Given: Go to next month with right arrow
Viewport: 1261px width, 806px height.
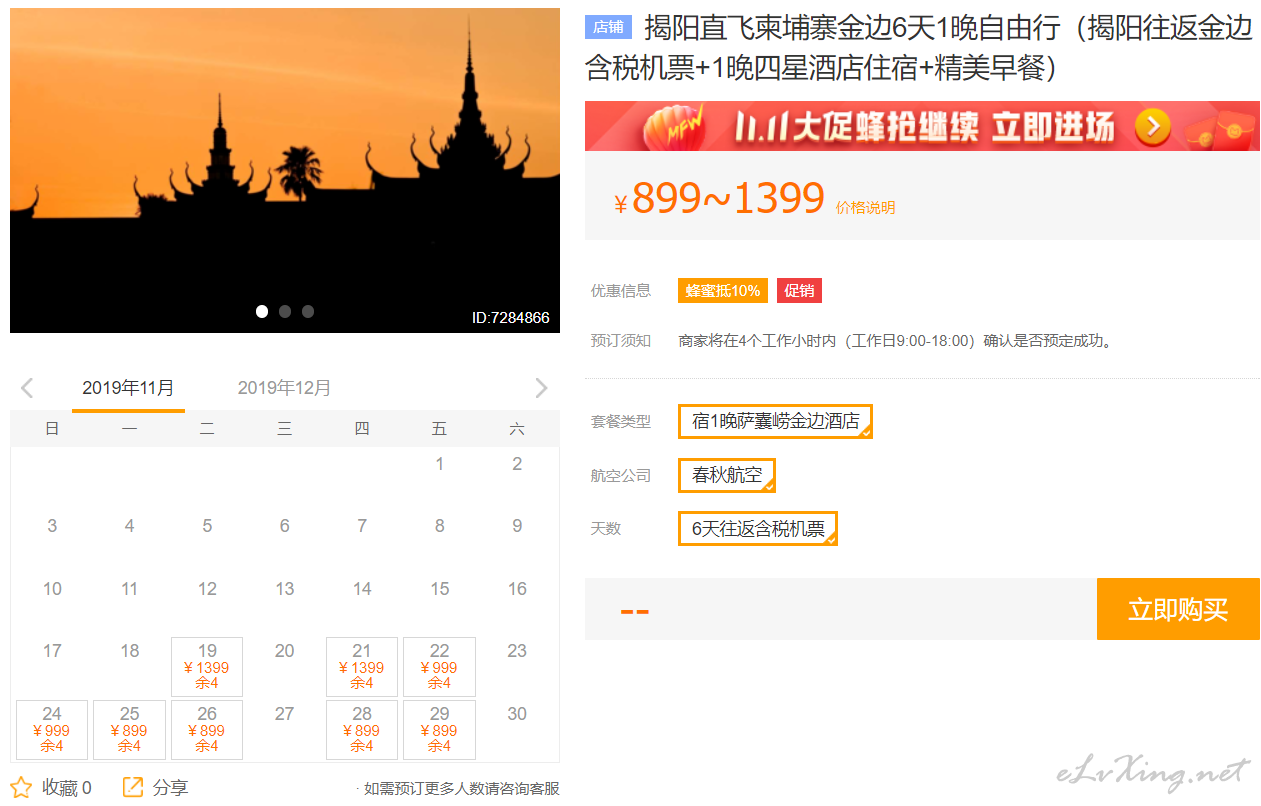Looking at the screenshot, I should [x=541, y=388].
